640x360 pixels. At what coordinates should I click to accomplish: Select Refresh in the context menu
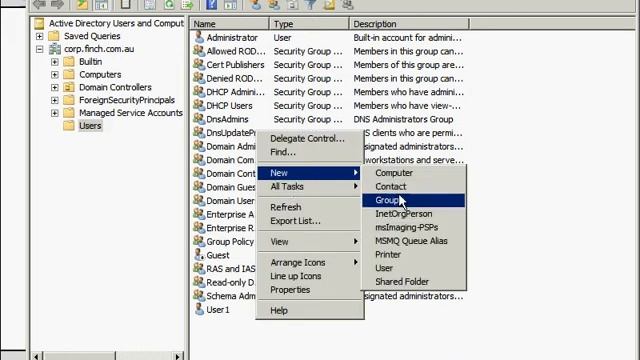point(310,207)
